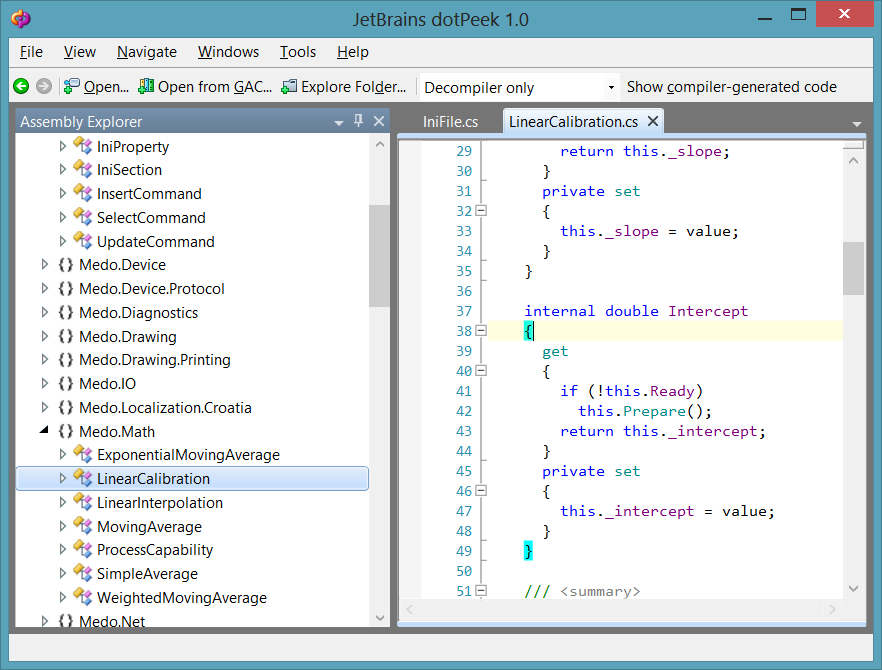Click the Explore Folder toolbar icon

click(289, 87)
